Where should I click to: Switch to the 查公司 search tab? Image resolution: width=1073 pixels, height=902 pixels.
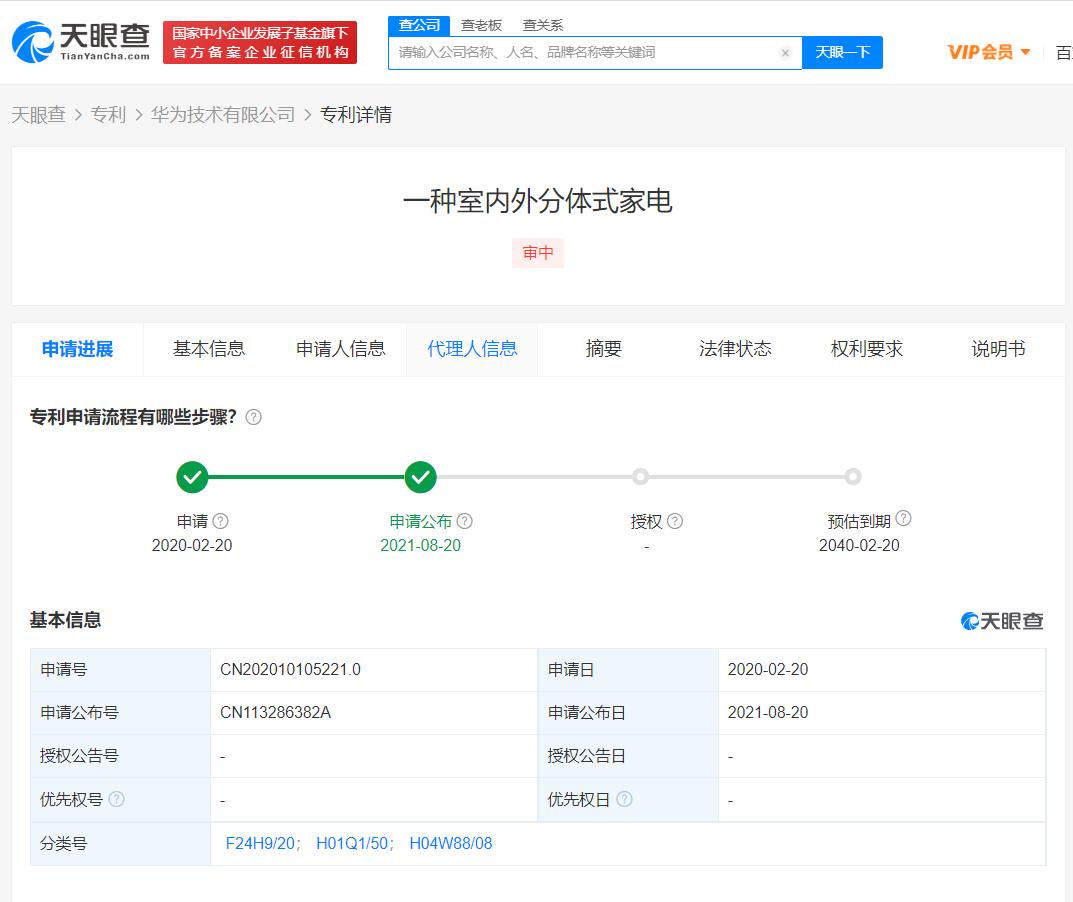(419, 25)
